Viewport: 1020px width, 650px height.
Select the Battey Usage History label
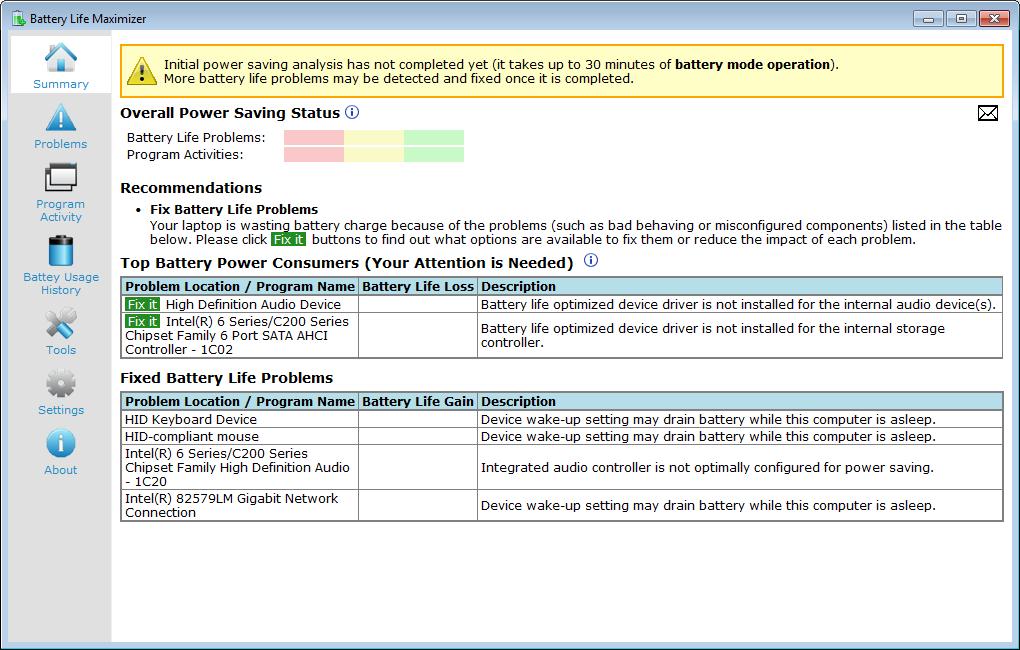click(60, 283)
